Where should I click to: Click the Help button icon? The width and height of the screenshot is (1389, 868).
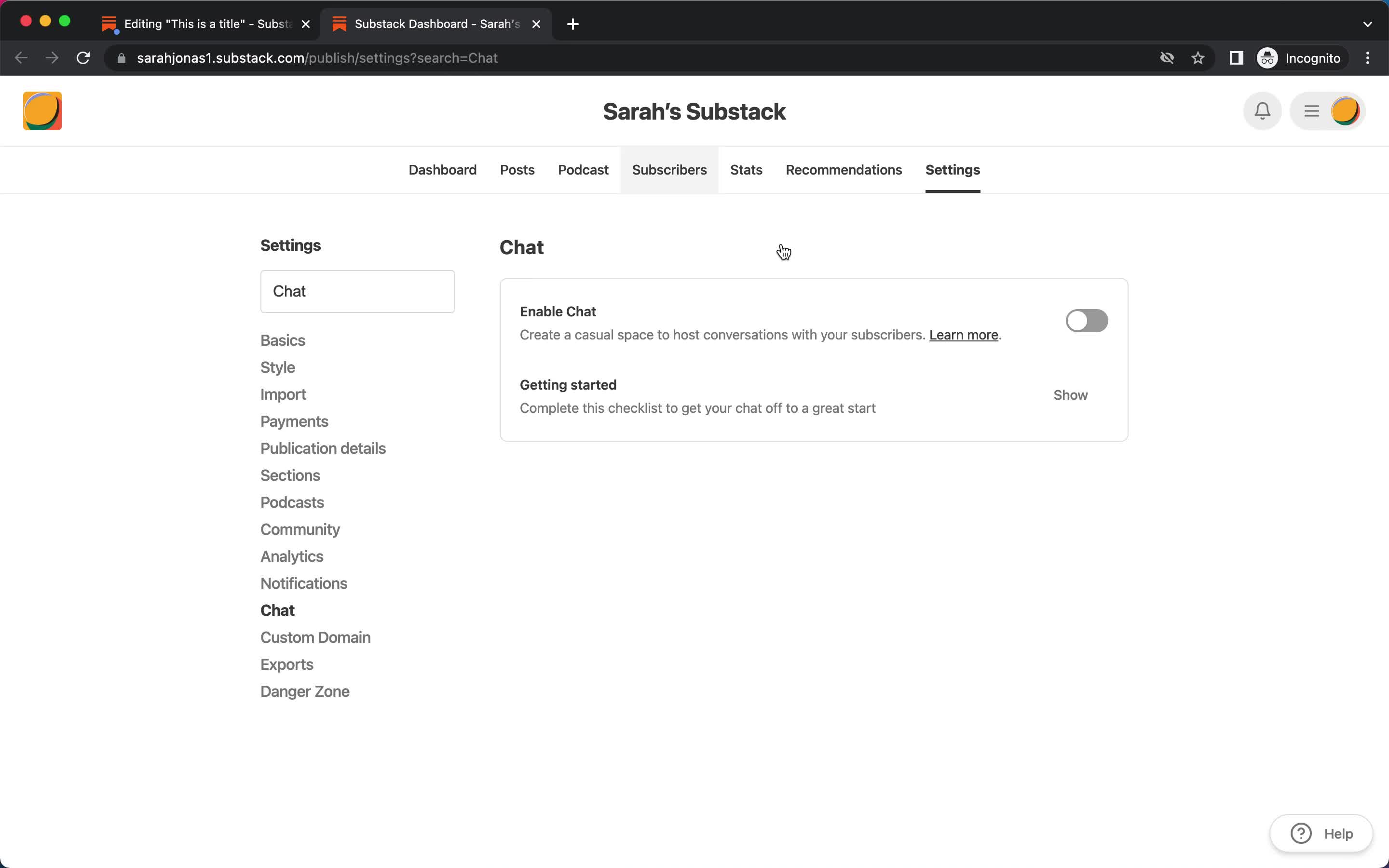pos(1301,834)
